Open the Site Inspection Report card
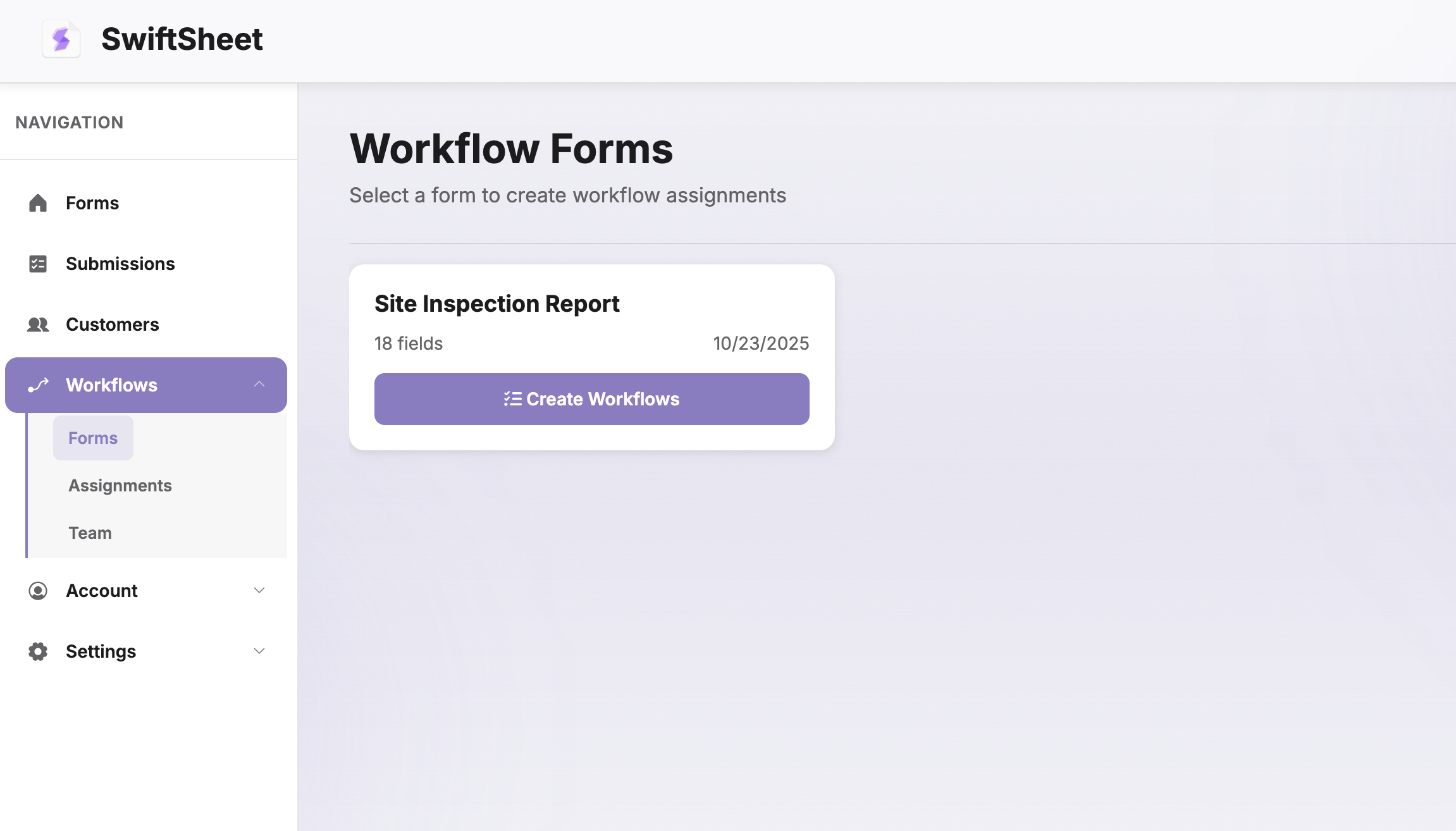The height and width of the screenshot is (831, 1456). point(497,303)
